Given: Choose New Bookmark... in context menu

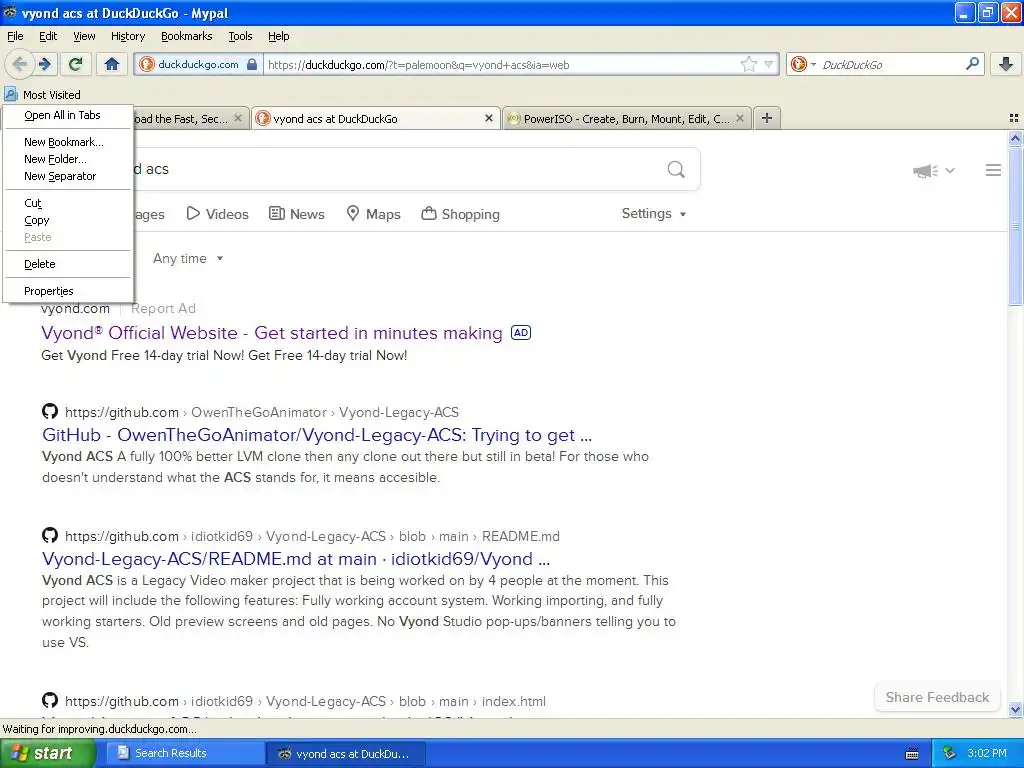Looking at the screenshot, I should [68, 142].
